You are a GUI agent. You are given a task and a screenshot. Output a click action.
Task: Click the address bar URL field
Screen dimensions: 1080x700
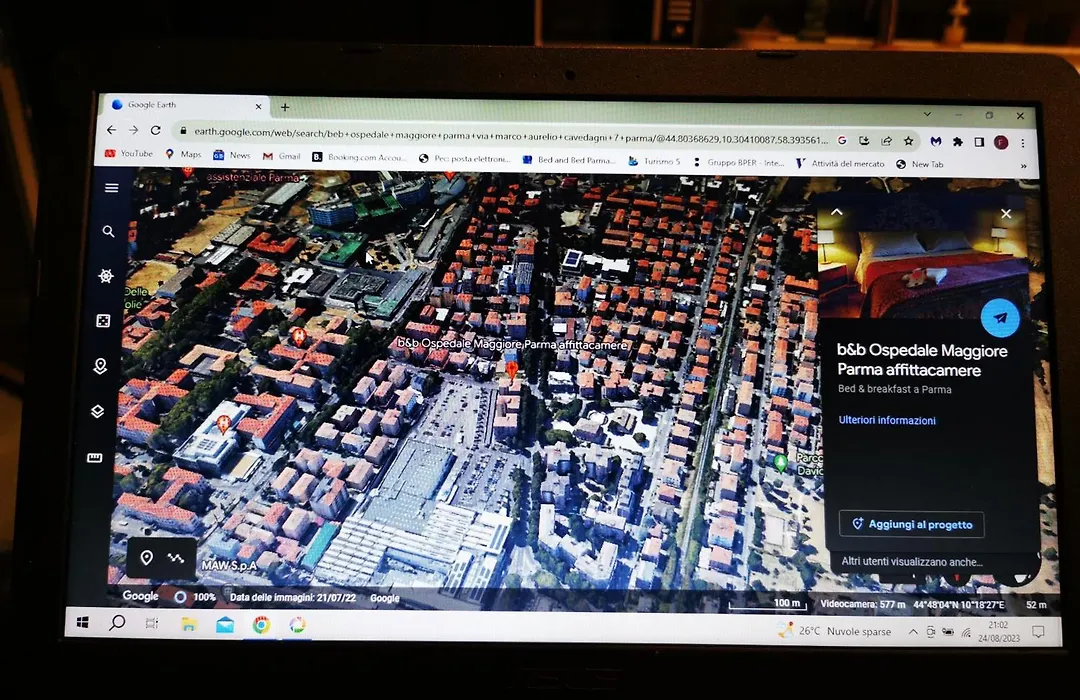(510, 137)
